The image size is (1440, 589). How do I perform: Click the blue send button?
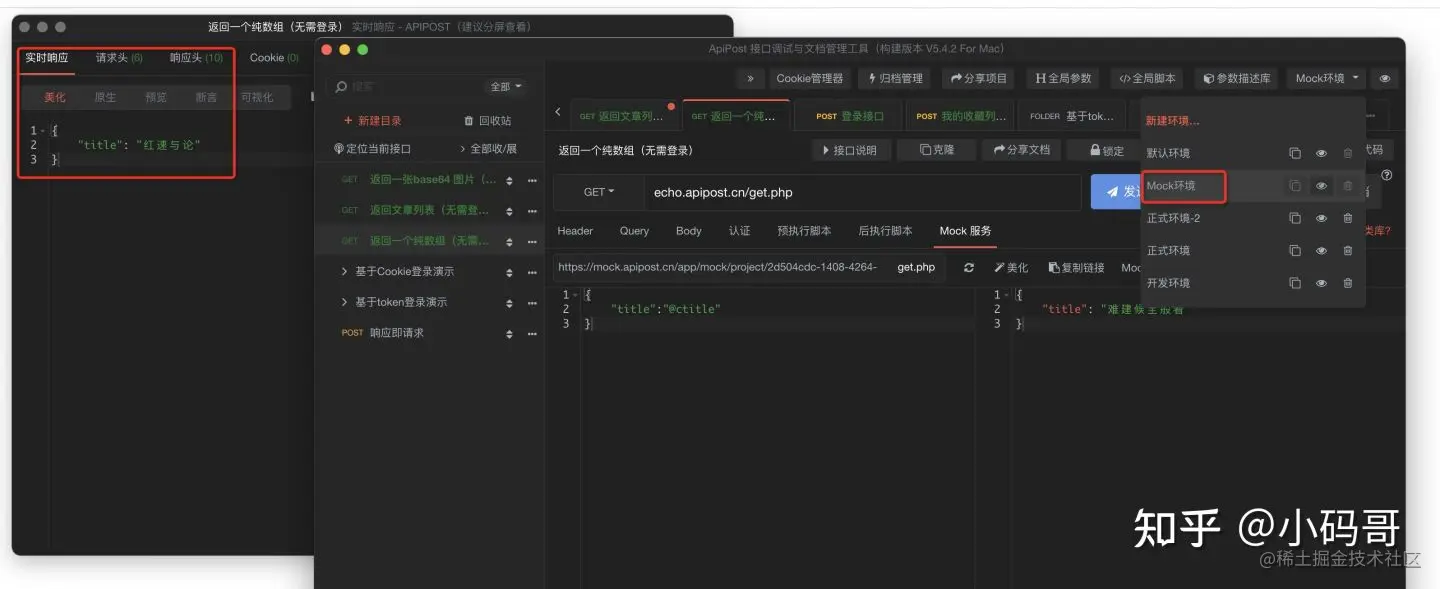[x=1117, y=192]
